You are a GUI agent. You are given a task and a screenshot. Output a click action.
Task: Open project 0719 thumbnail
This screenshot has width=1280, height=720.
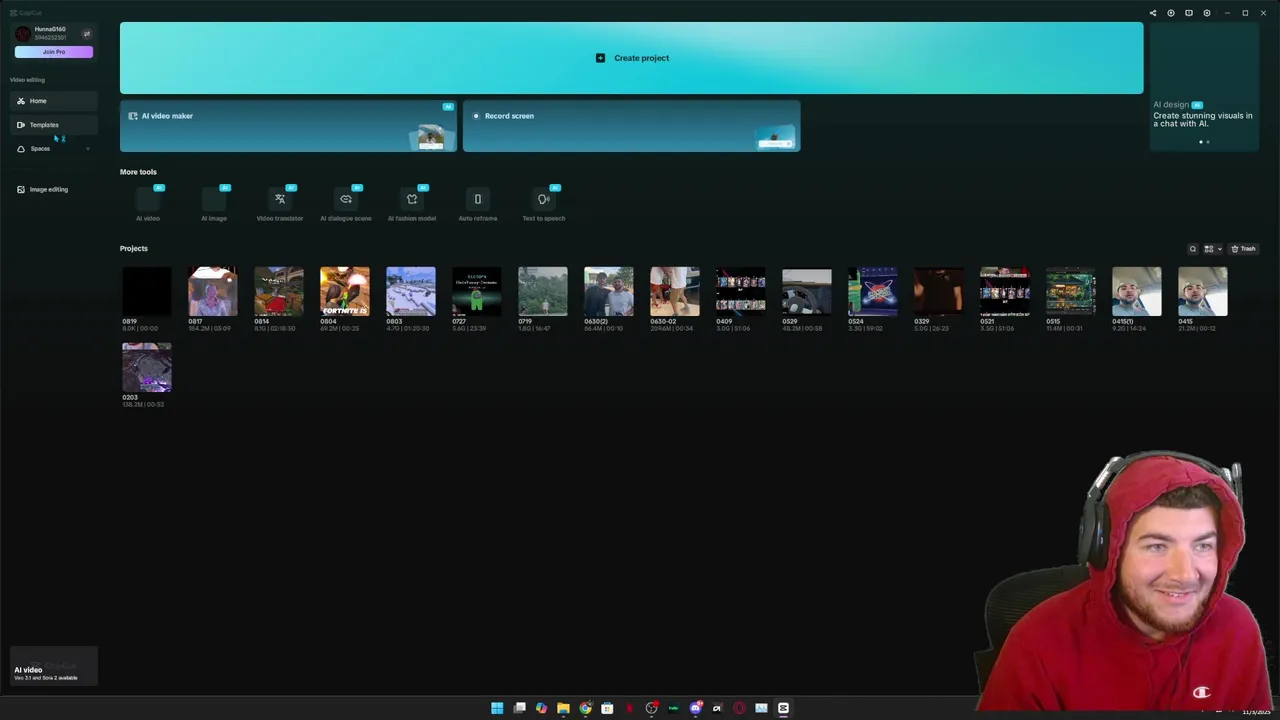tap(543, 291)
